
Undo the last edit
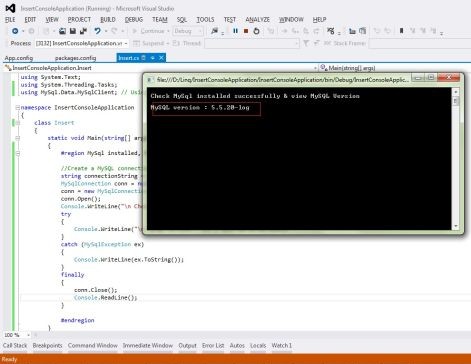(97, 31)
